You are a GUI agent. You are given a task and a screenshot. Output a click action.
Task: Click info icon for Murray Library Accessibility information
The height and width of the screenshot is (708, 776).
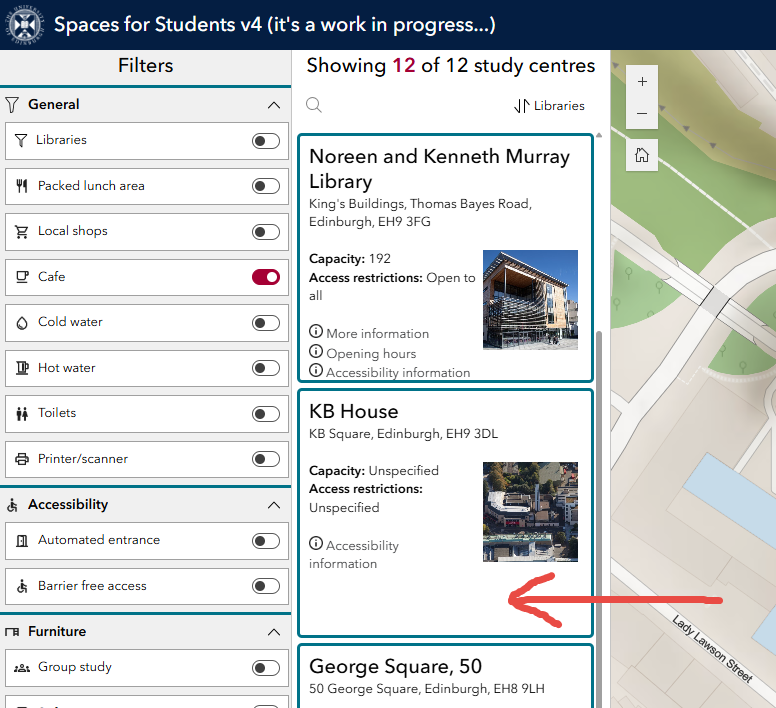(316, 370)
